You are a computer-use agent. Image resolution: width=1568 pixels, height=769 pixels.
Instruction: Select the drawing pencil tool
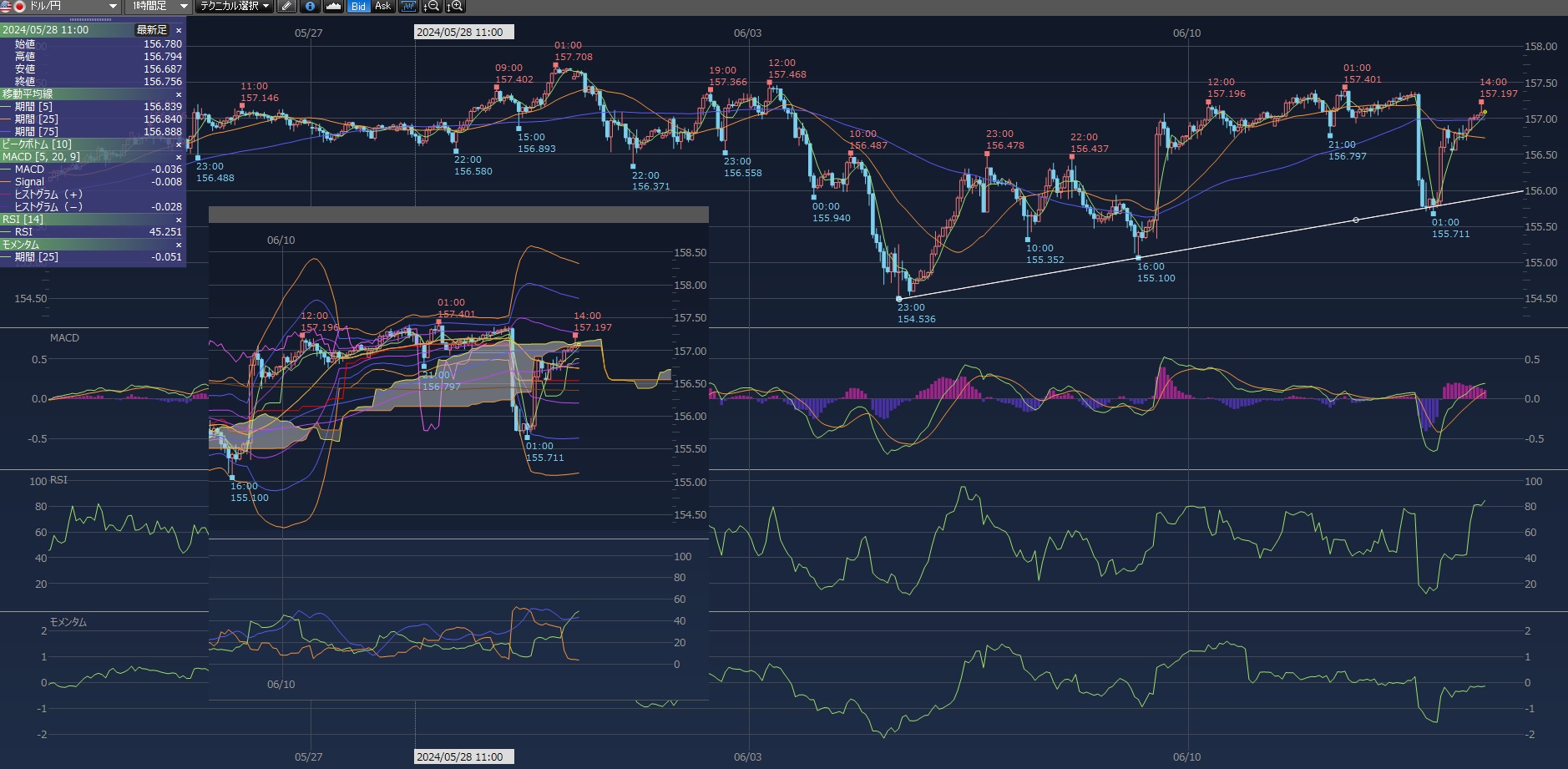(286, 7)
